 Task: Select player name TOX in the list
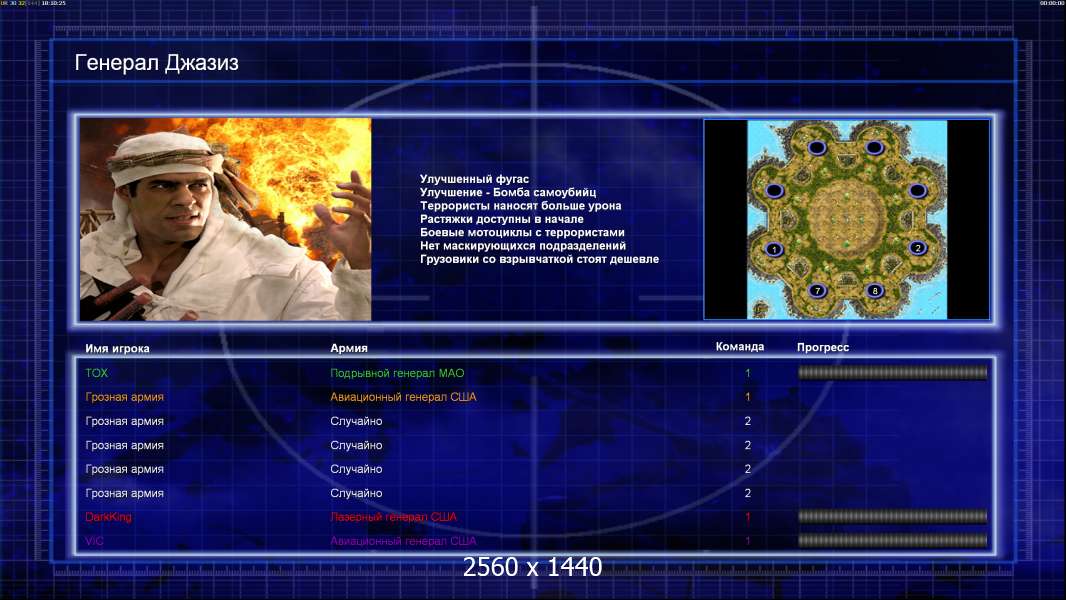tap(96, 373)
